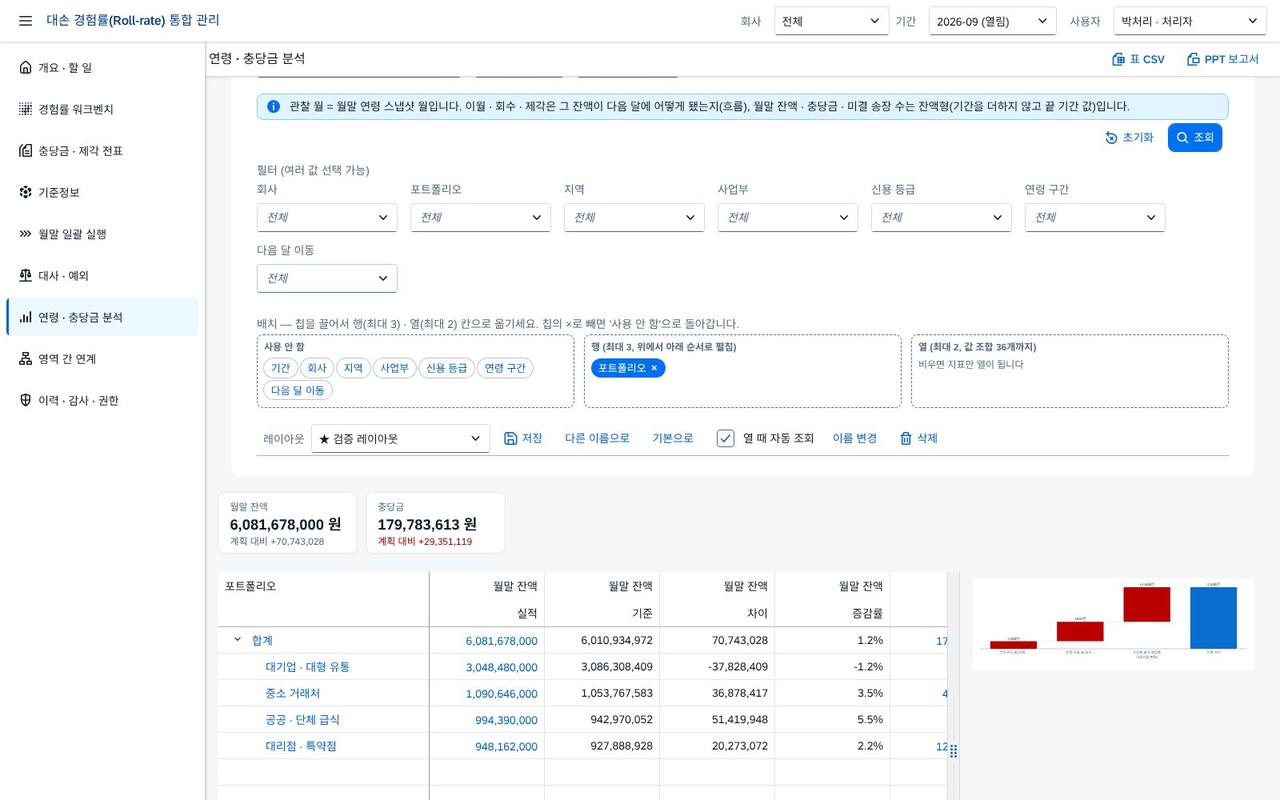The width and height of the screenshot is (1280, 800).
Task: Export the table with the 표 CSV button
Action: [1138, 59]
